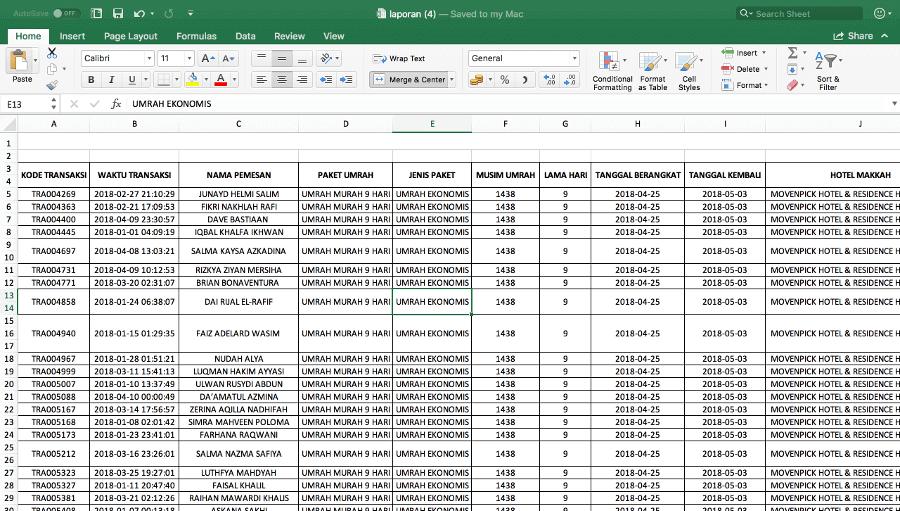Click the Cut scissors icon
The image size is (900, 511).
(x=52, y=53)
